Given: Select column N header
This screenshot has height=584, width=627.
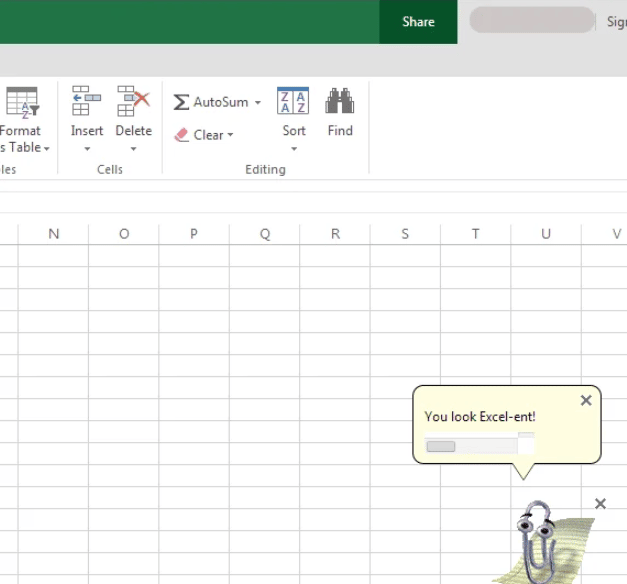Looking at the screenshot, I should pyautogui.click(x=54, y=234).
